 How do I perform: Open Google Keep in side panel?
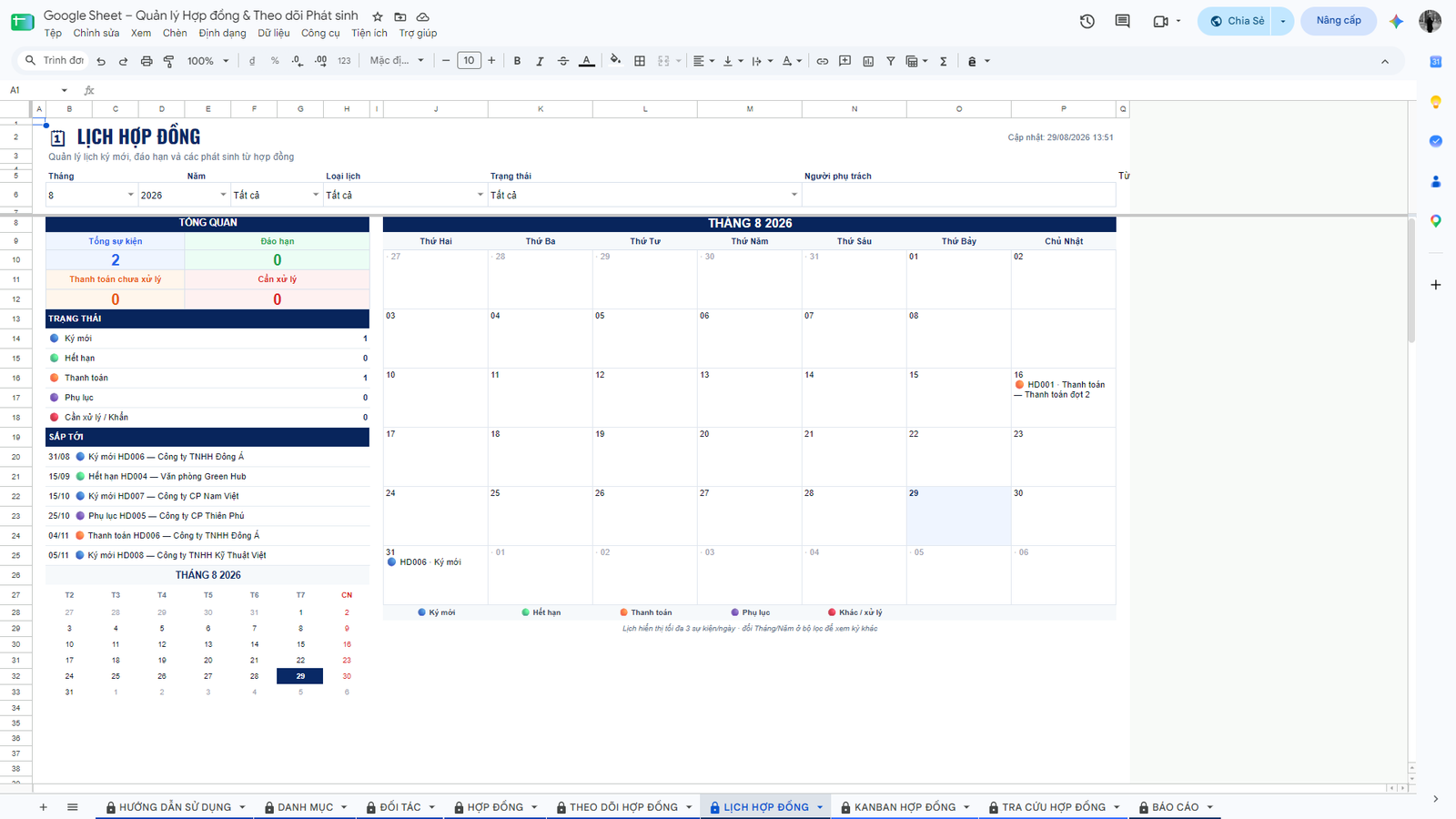tap(1436, 102)
